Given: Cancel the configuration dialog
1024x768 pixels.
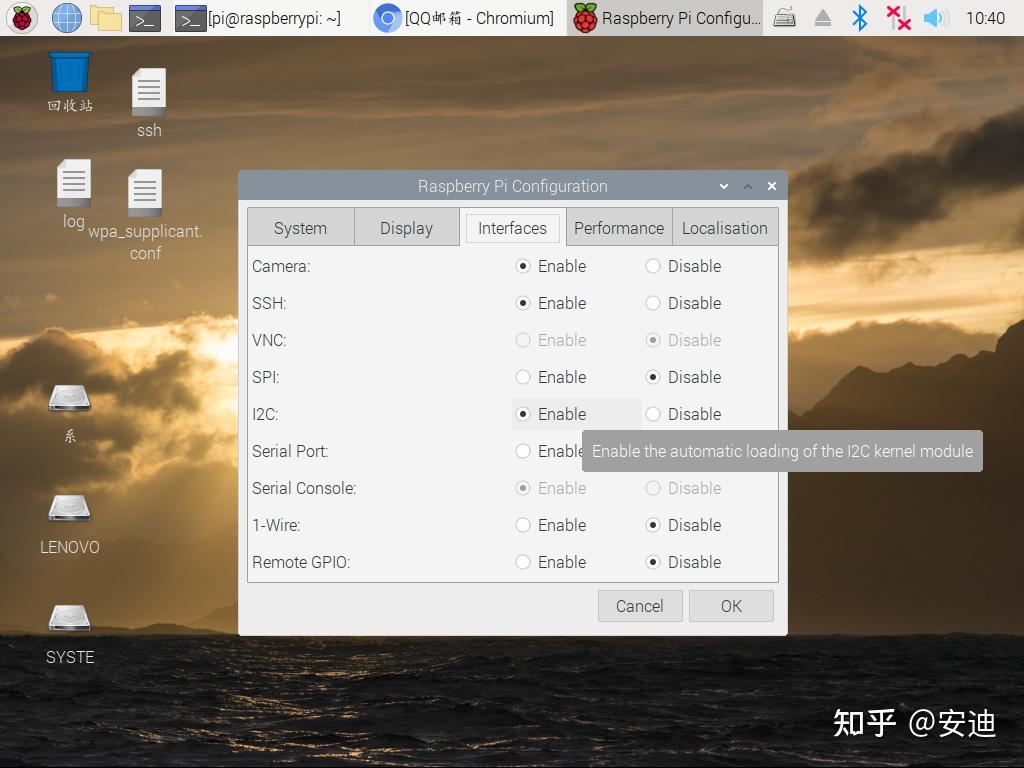Looking at the screenshot, I should (x=640, y=606).
